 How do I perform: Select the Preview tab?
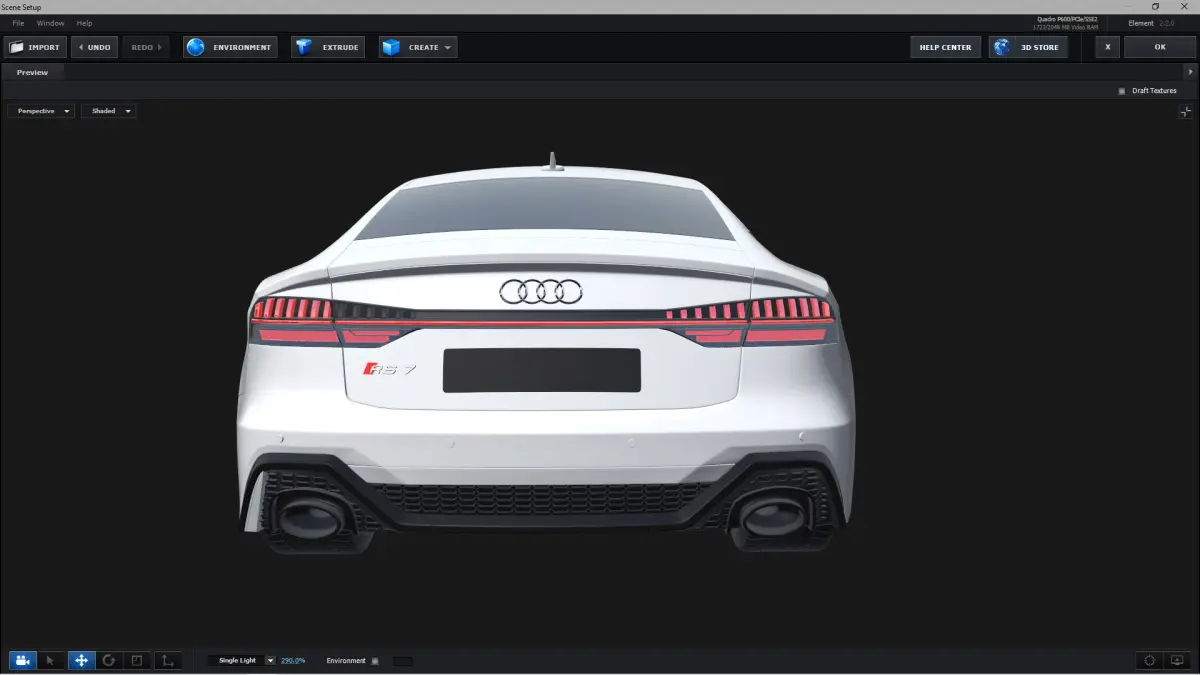(32, 72)
